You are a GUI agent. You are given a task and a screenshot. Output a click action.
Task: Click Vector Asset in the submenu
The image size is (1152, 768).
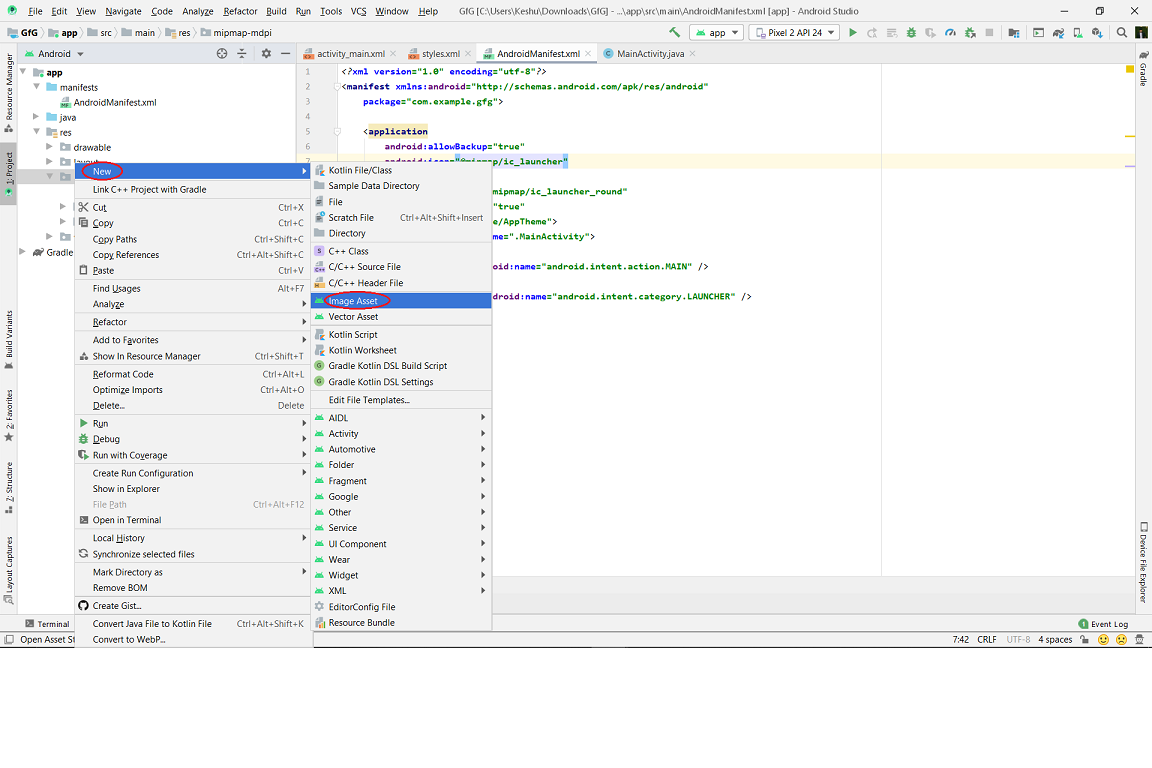pyautogui.click(x=353, y=317)
